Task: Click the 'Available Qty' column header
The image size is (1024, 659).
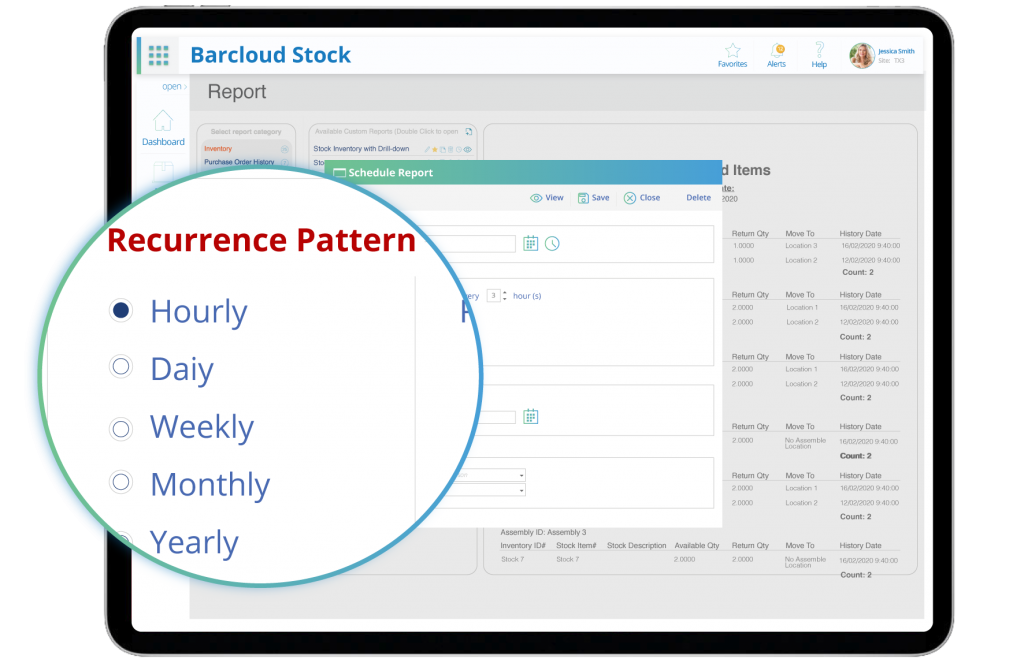Action: coord(697,545)
